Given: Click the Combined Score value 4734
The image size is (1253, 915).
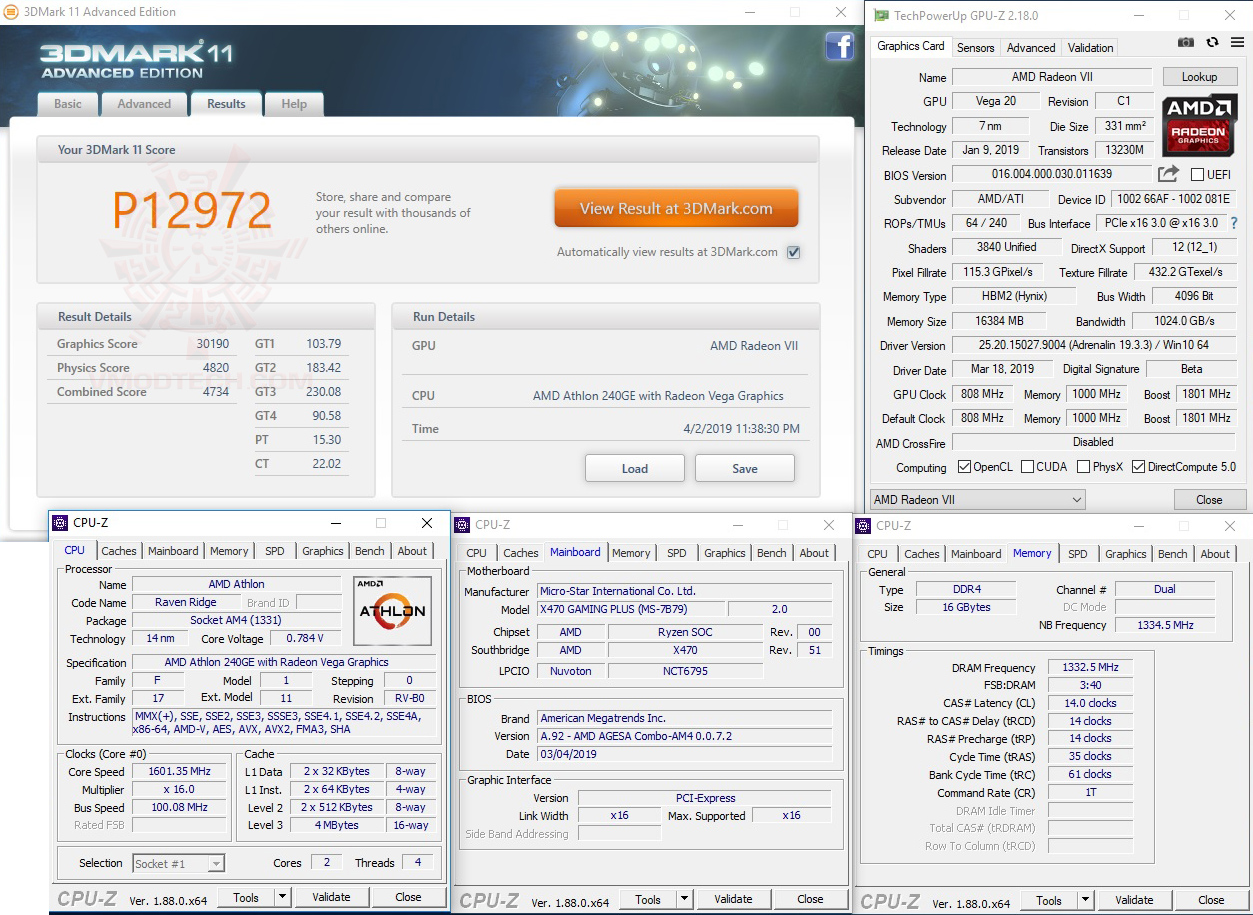Looking at the screenshot, I should (216, 392).
